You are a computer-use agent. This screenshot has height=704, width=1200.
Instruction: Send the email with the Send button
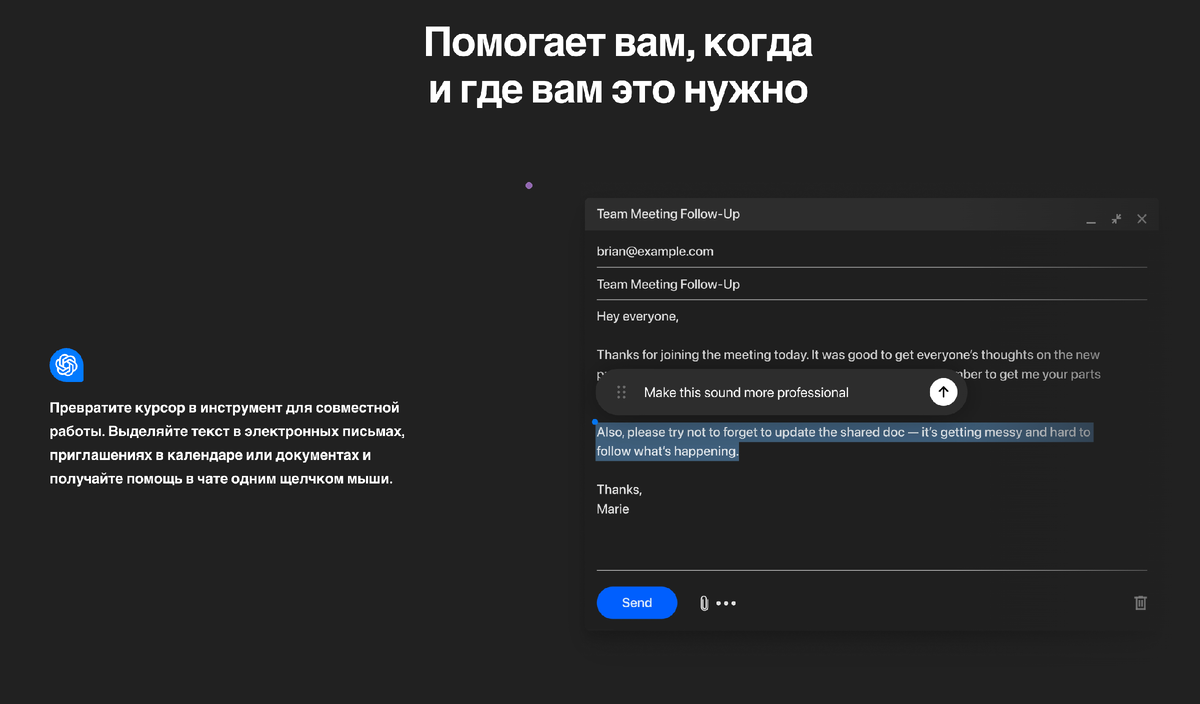point(637,603)
